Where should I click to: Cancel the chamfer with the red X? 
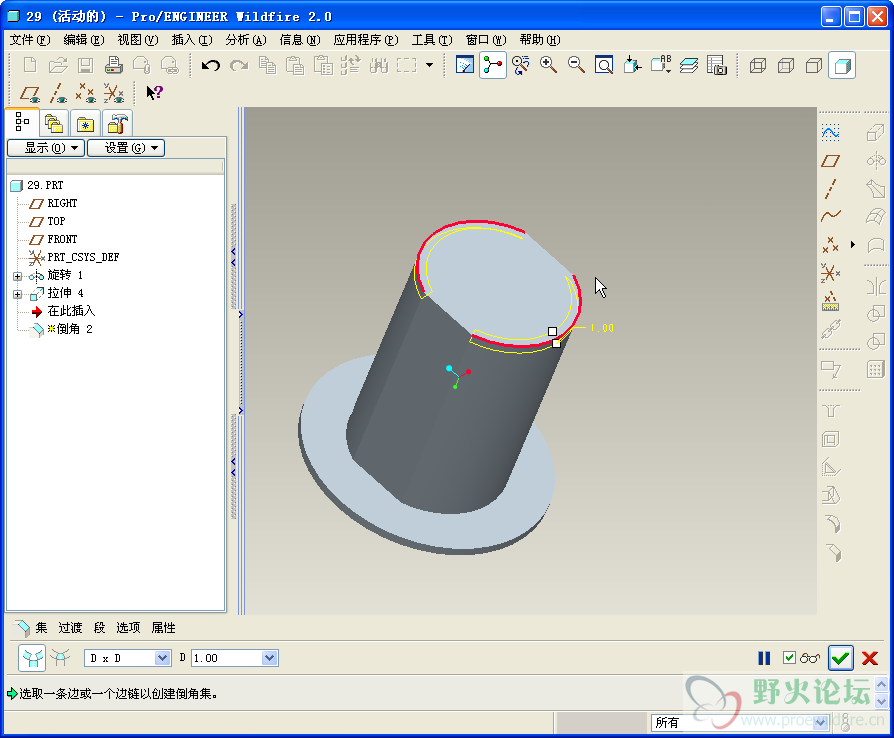click(x=870, y=658)
